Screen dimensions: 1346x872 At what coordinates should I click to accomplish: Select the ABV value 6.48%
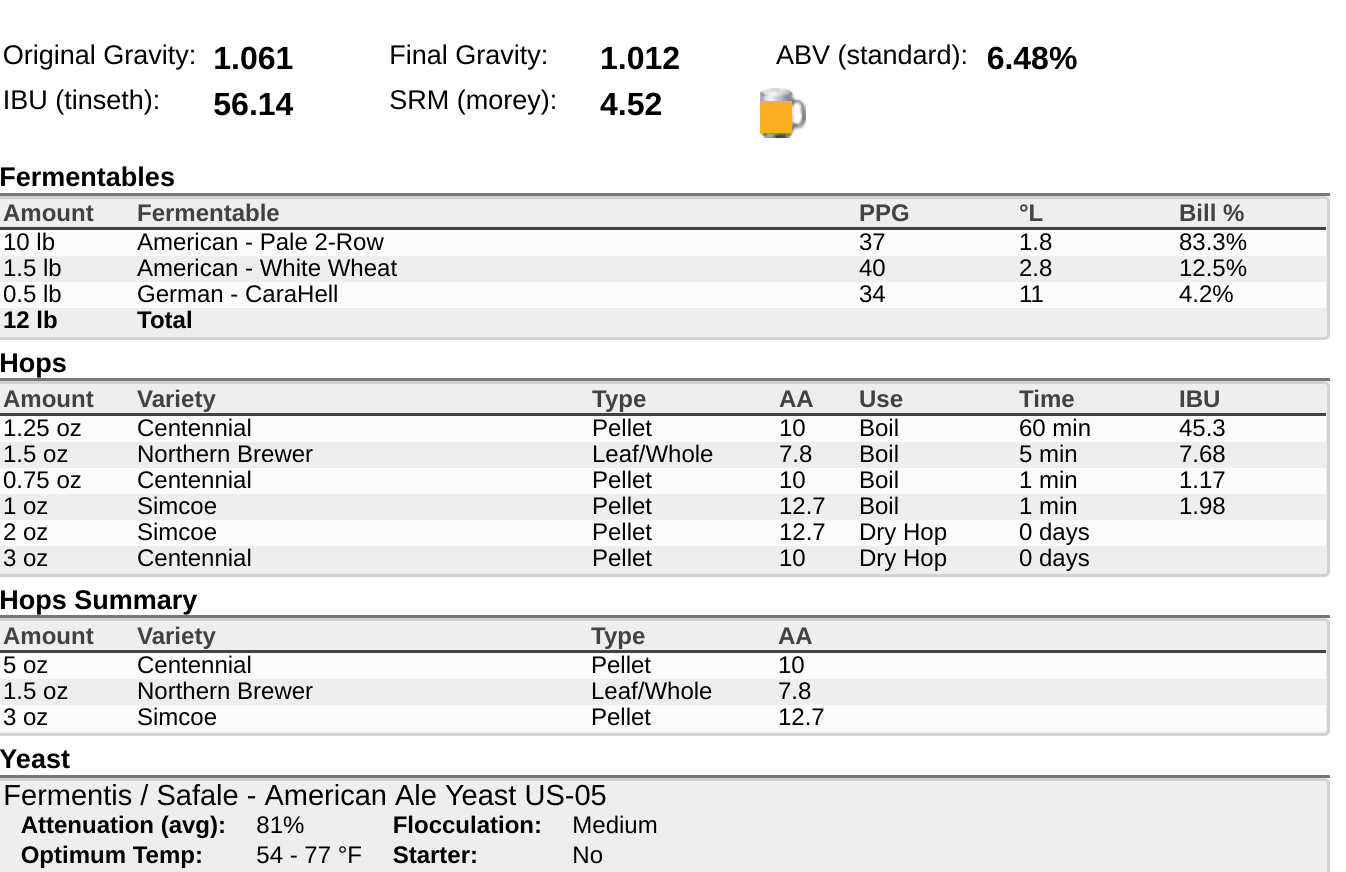pyautogui.click(x=1032, y=59)
